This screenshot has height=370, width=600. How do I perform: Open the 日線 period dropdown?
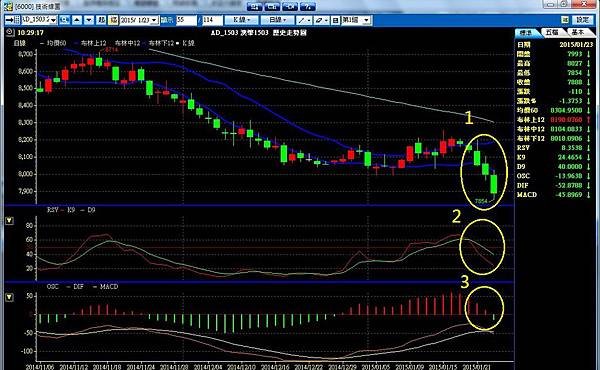[x=278, y=20]
